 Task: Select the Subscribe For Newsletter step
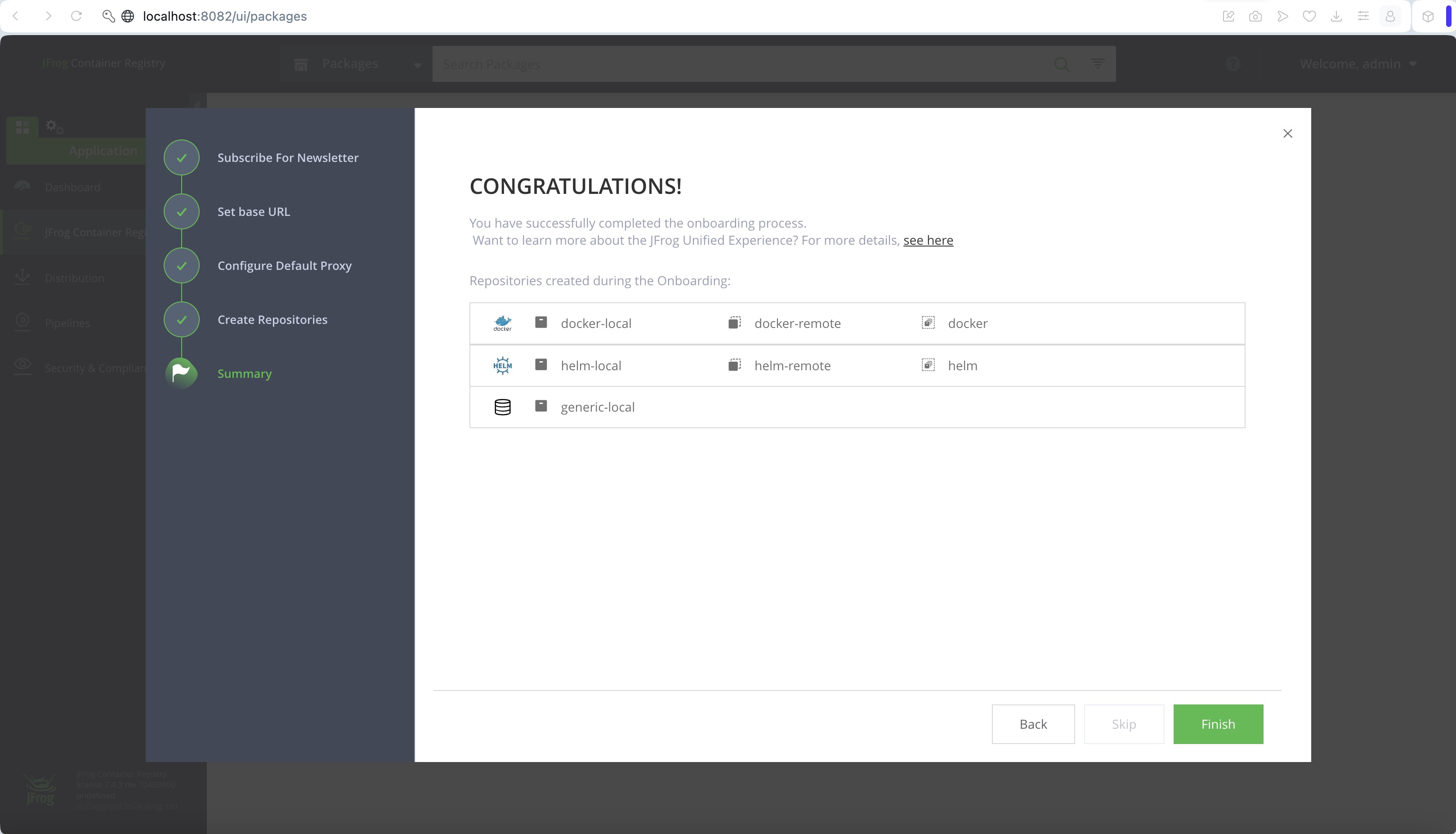(287, 157)
